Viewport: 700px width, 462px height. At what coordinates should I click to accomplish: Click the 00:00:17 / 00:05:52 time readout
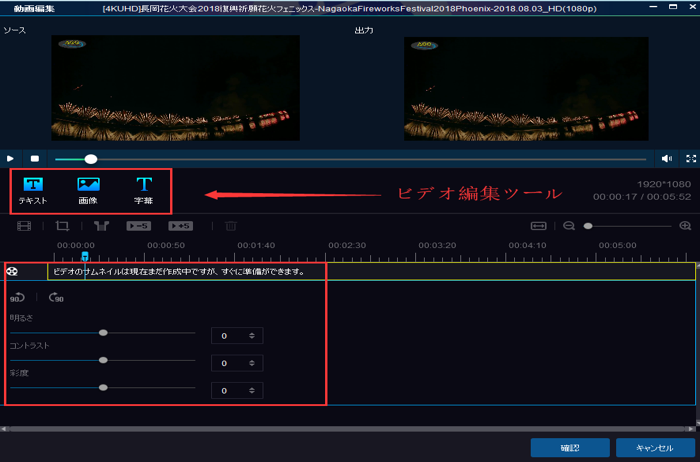(642, 196)
